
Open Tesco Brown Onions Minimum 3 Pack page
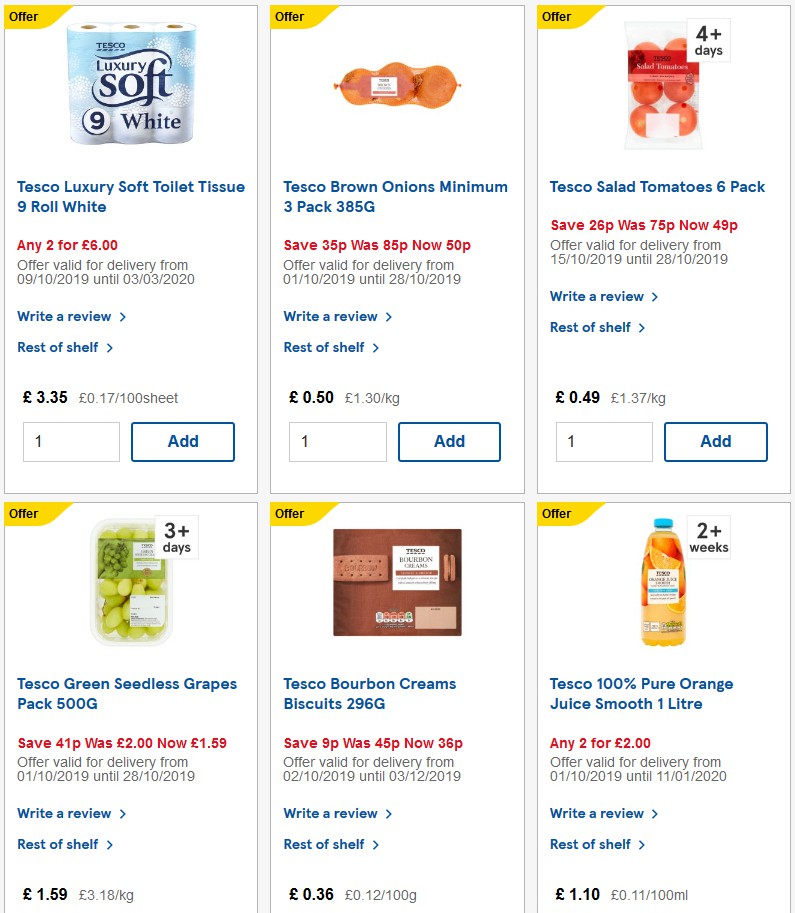(x=396, y=196)
